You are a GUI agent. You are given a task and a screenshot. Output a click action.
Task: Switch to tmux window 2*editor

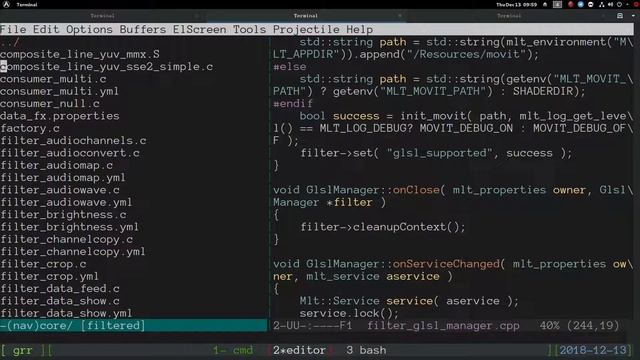point(299,350)
